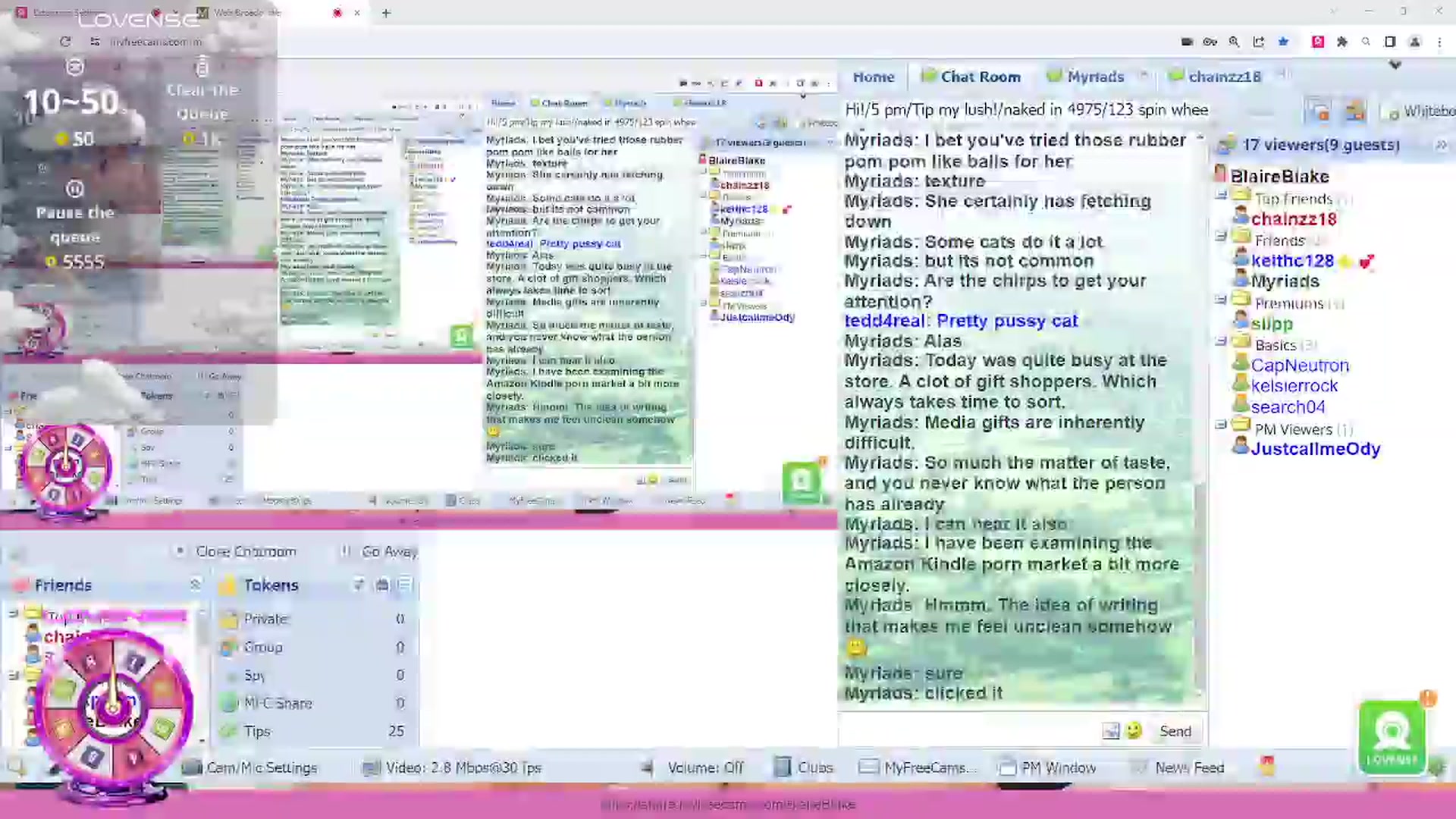Click the Tokens panel list icon
The image size is (1456, 819).
coord(405,585)
